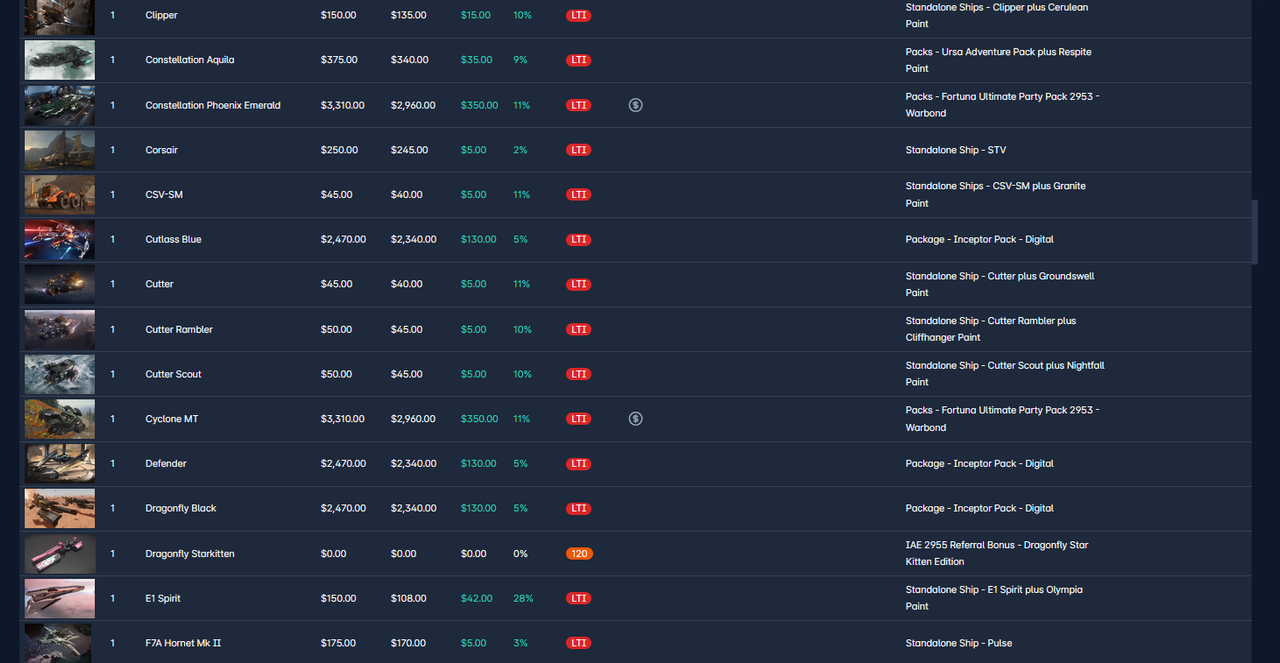Click the $170.00 value for F7A Hornet Mk II
1280x663 pixels.
pos(409,643)
